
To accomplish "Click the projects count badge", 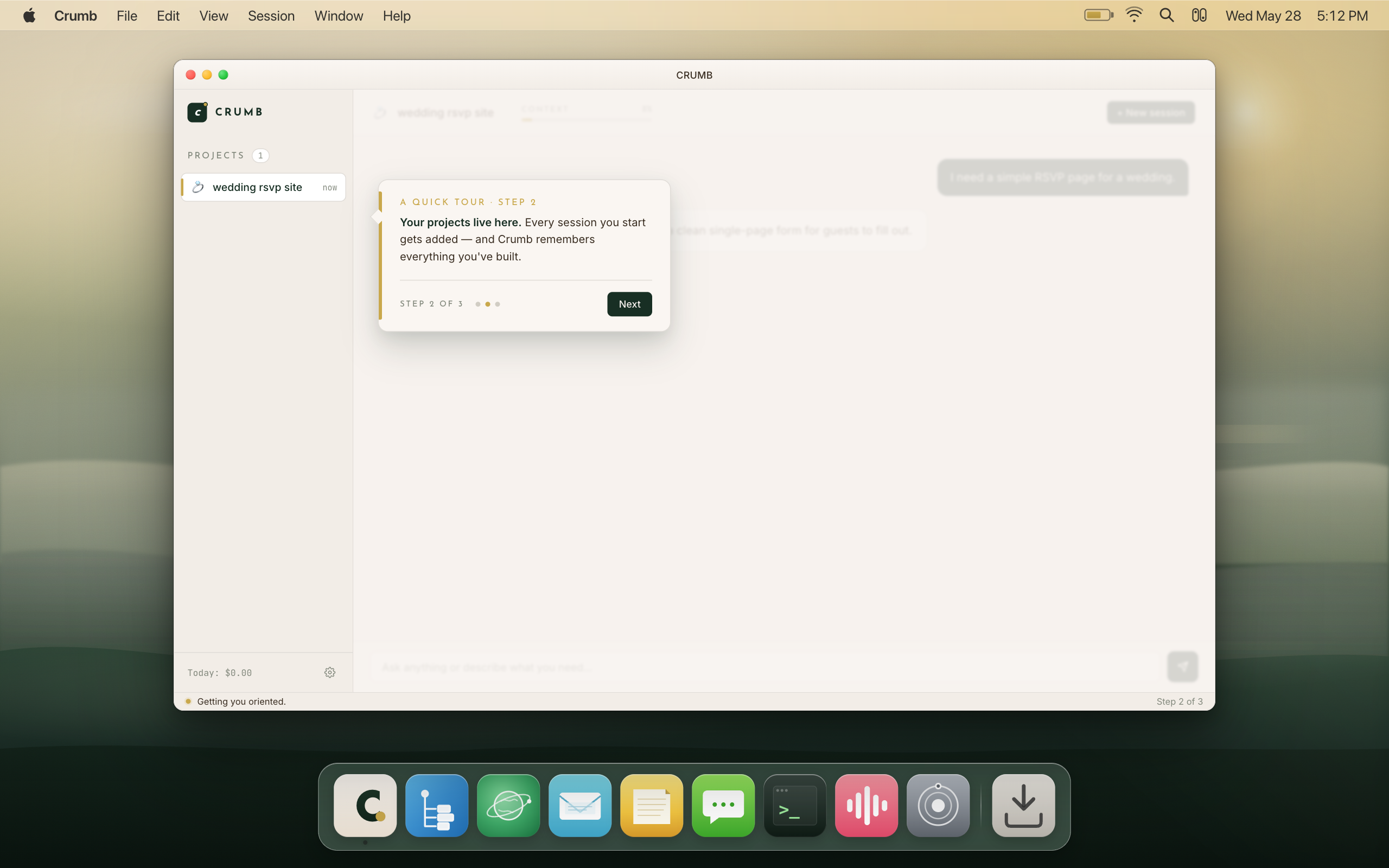I will (x=260, y=156).
